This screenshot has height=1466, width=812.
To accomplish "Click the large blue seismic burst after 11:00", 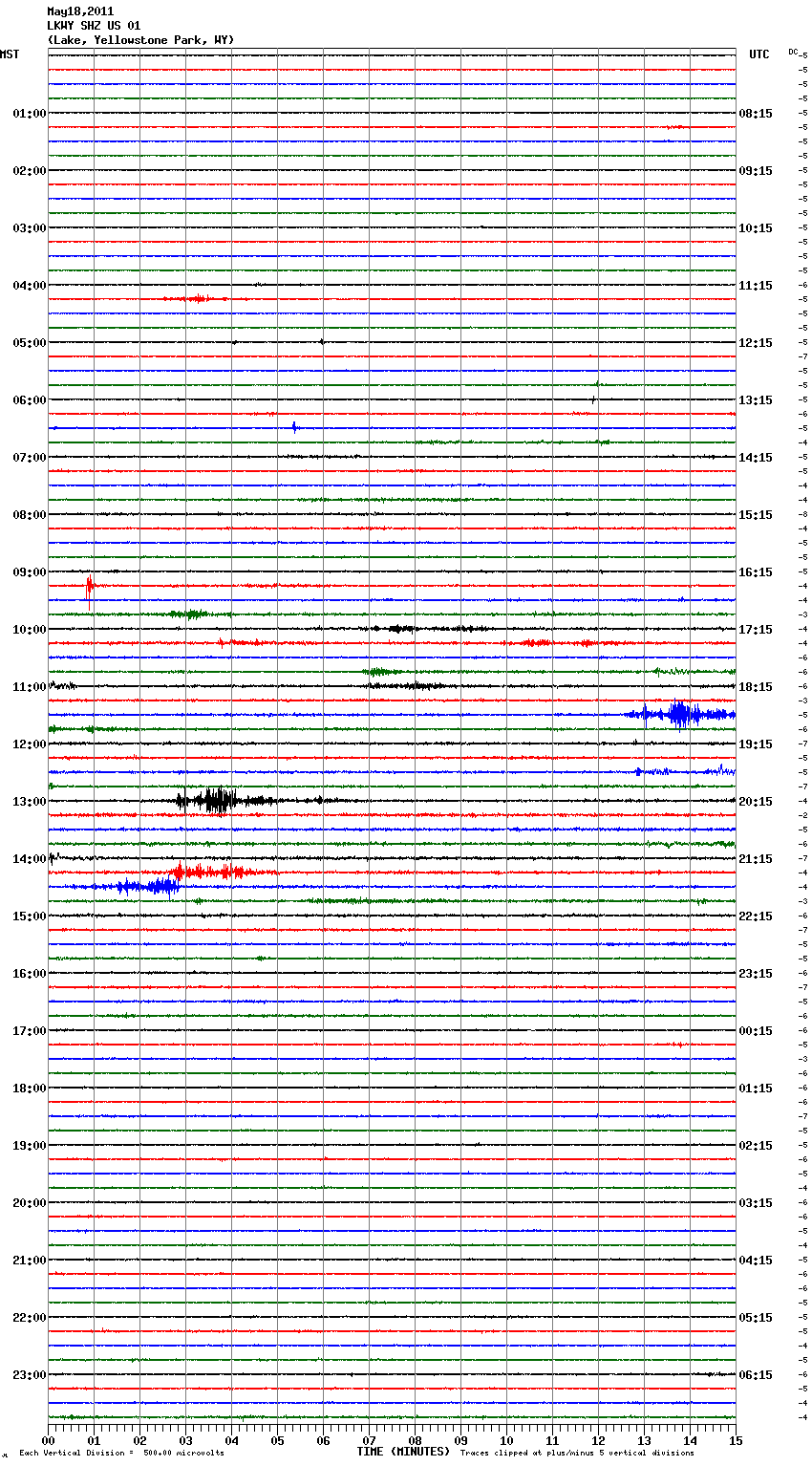I will (680, 714).
